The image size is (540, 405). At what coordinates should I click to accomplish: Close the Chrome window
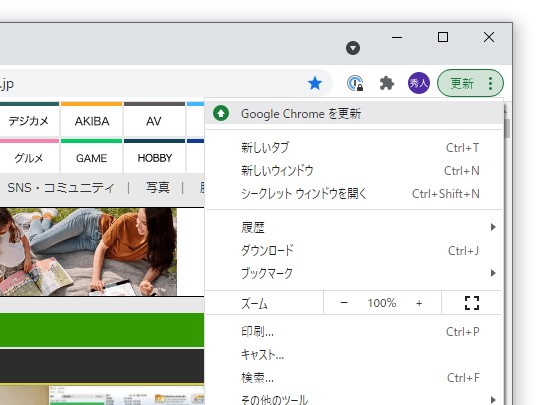(x=489, y=37)
